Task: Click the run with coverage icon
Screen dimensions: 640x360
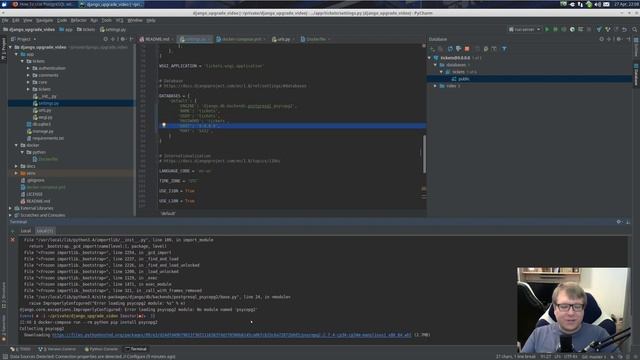Action: click(564, 29)
